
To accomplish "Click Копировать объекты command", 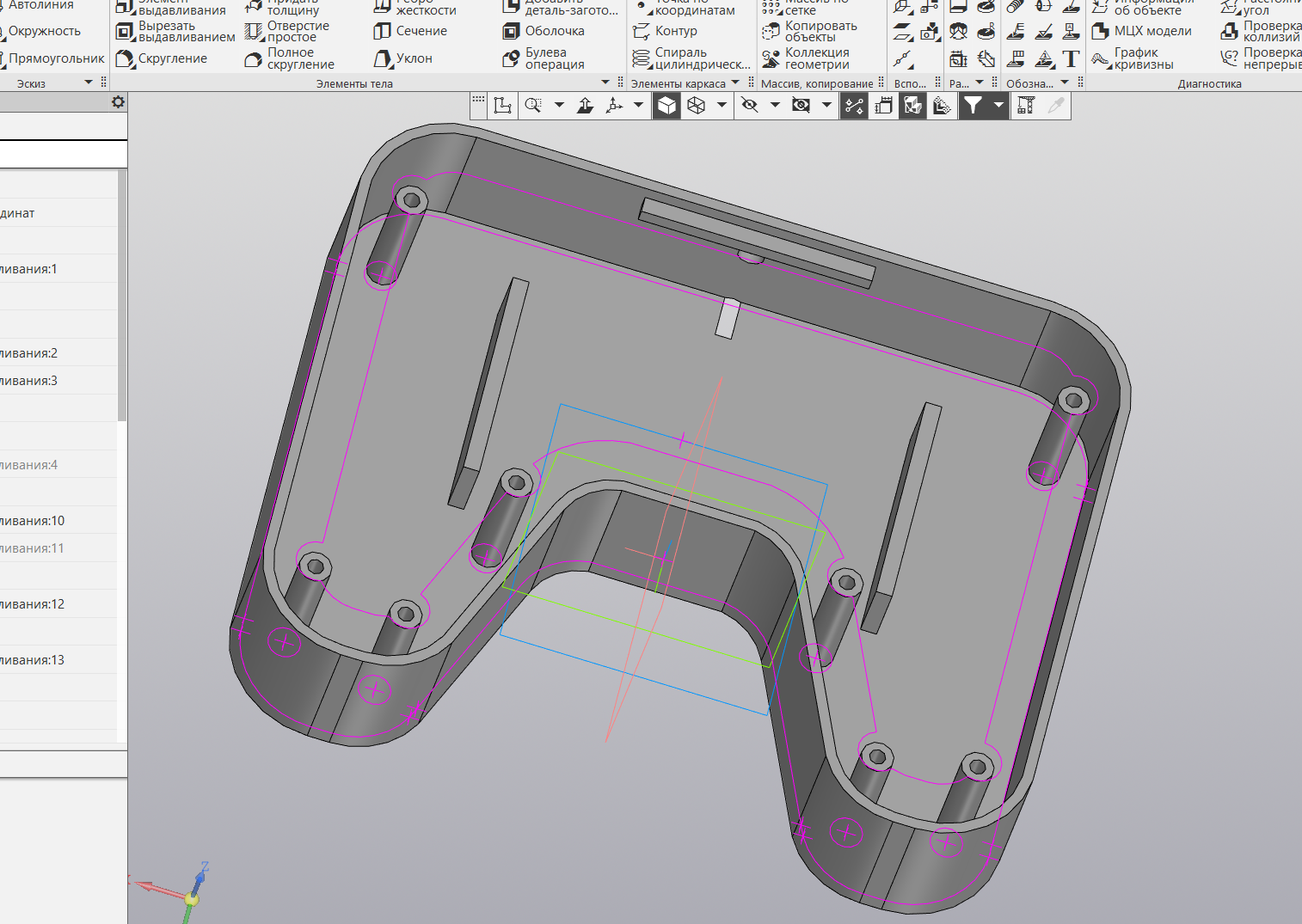I will 809,32.
